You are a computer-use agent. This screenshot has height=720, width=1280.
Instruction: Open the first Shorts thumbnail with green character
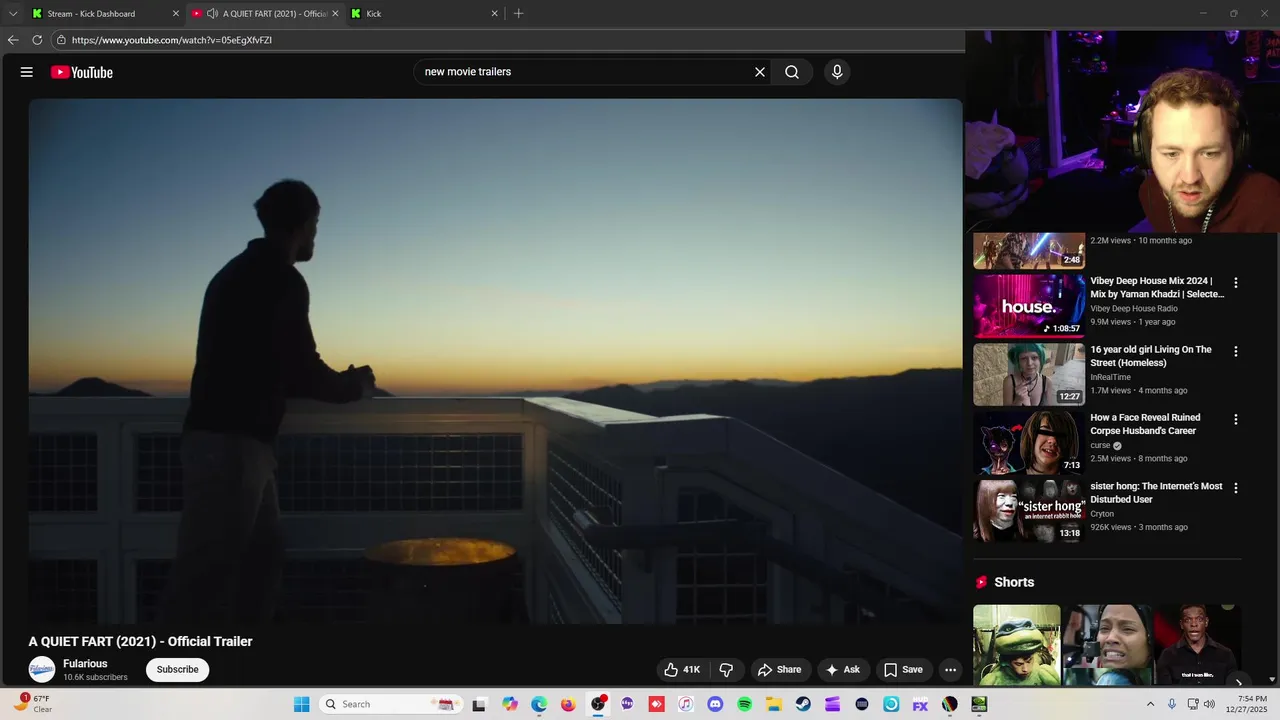(x=1017, y=645)
